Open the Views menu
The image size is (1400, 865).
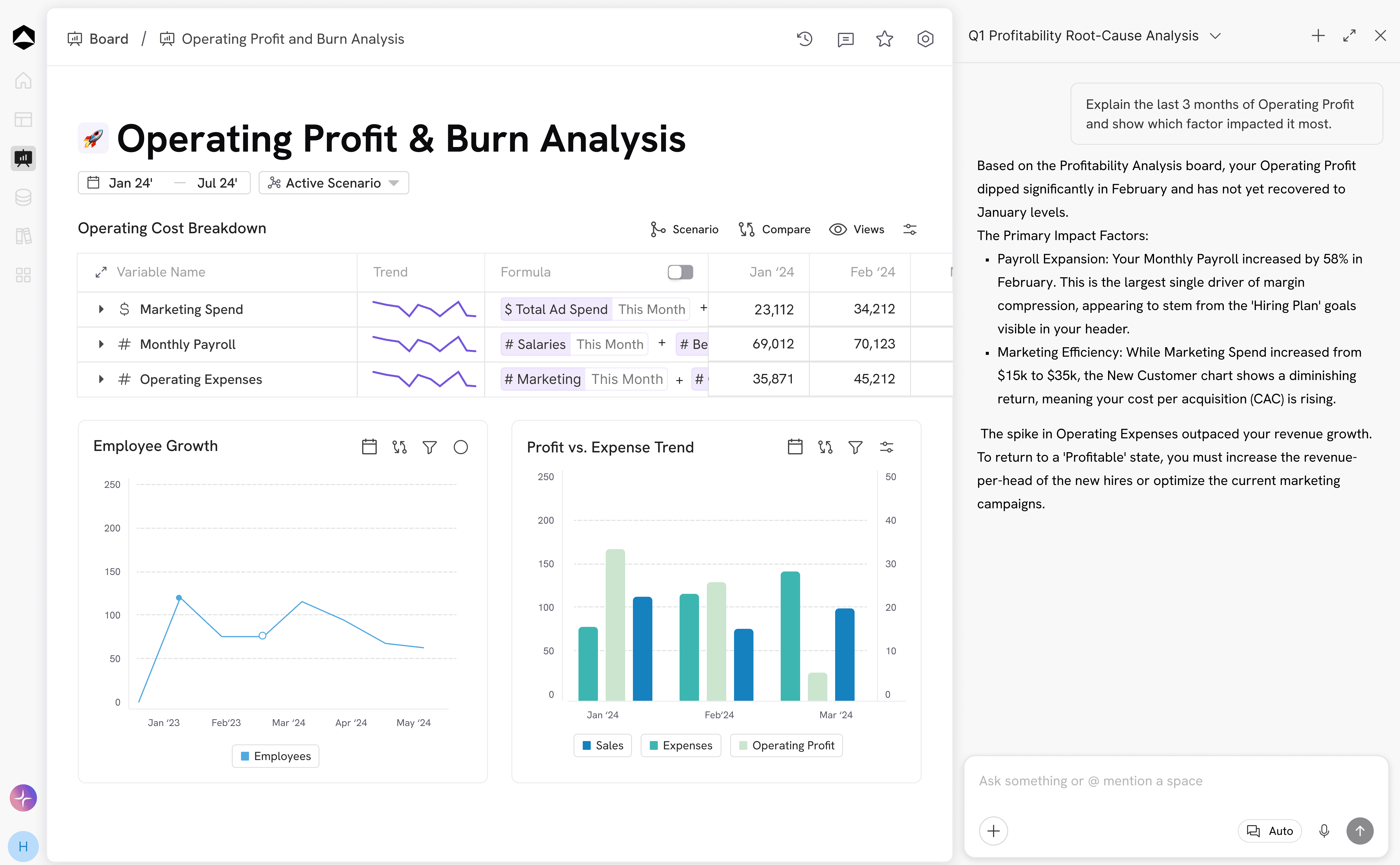tap(857, 229)
